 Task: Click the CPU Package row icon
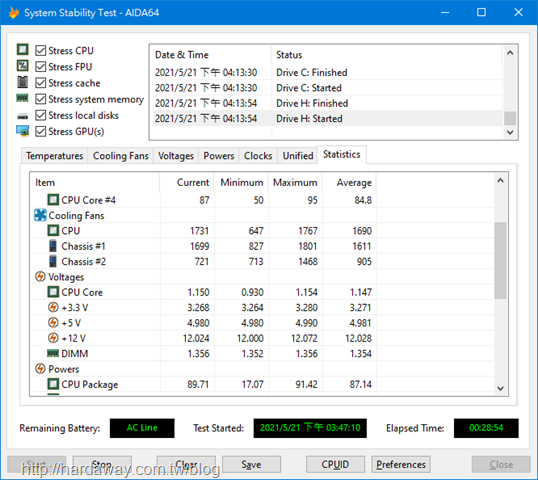53,384
